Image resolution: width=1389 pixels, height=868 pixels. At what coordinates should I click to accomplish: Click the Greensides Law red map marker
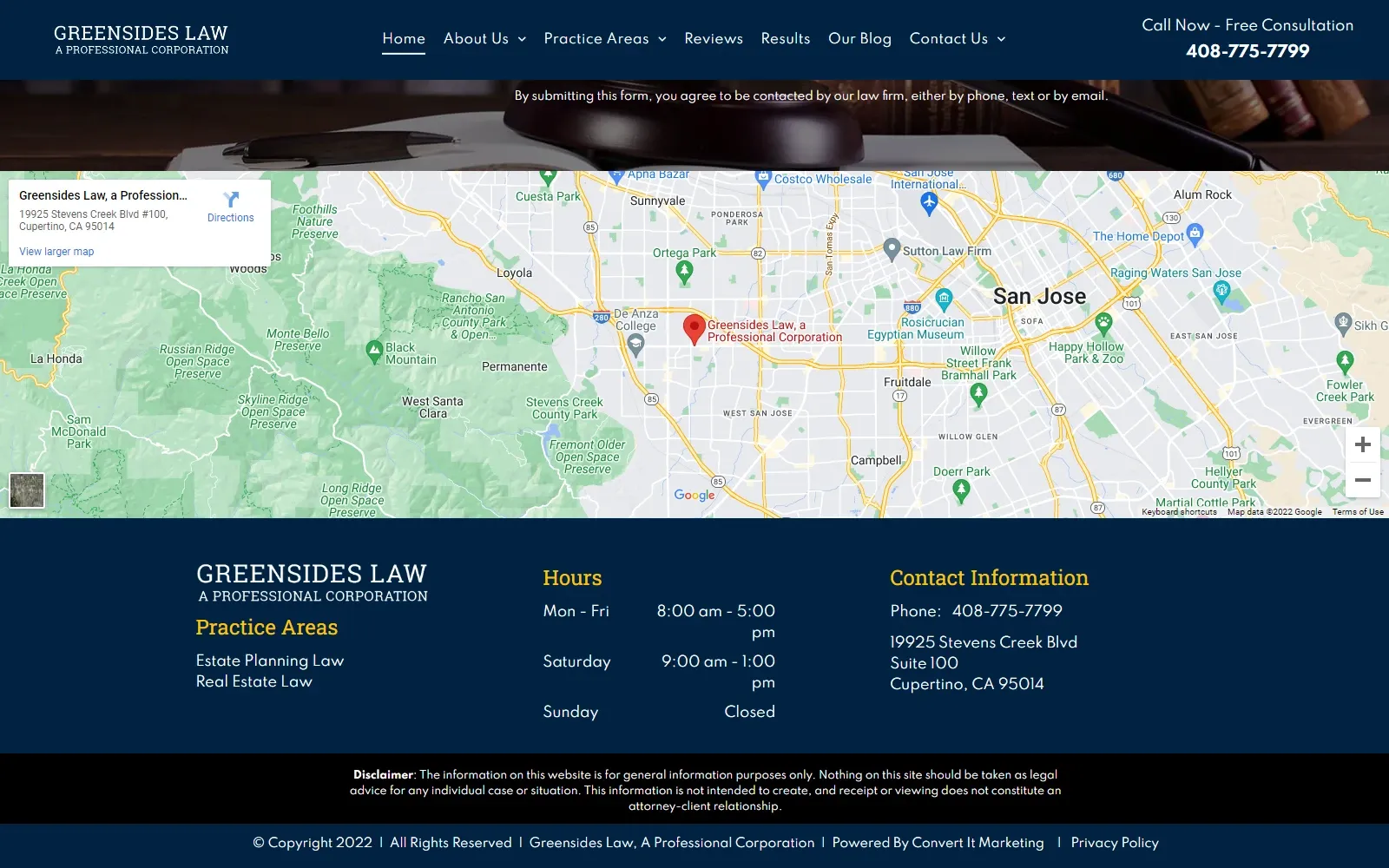(694, 328)
